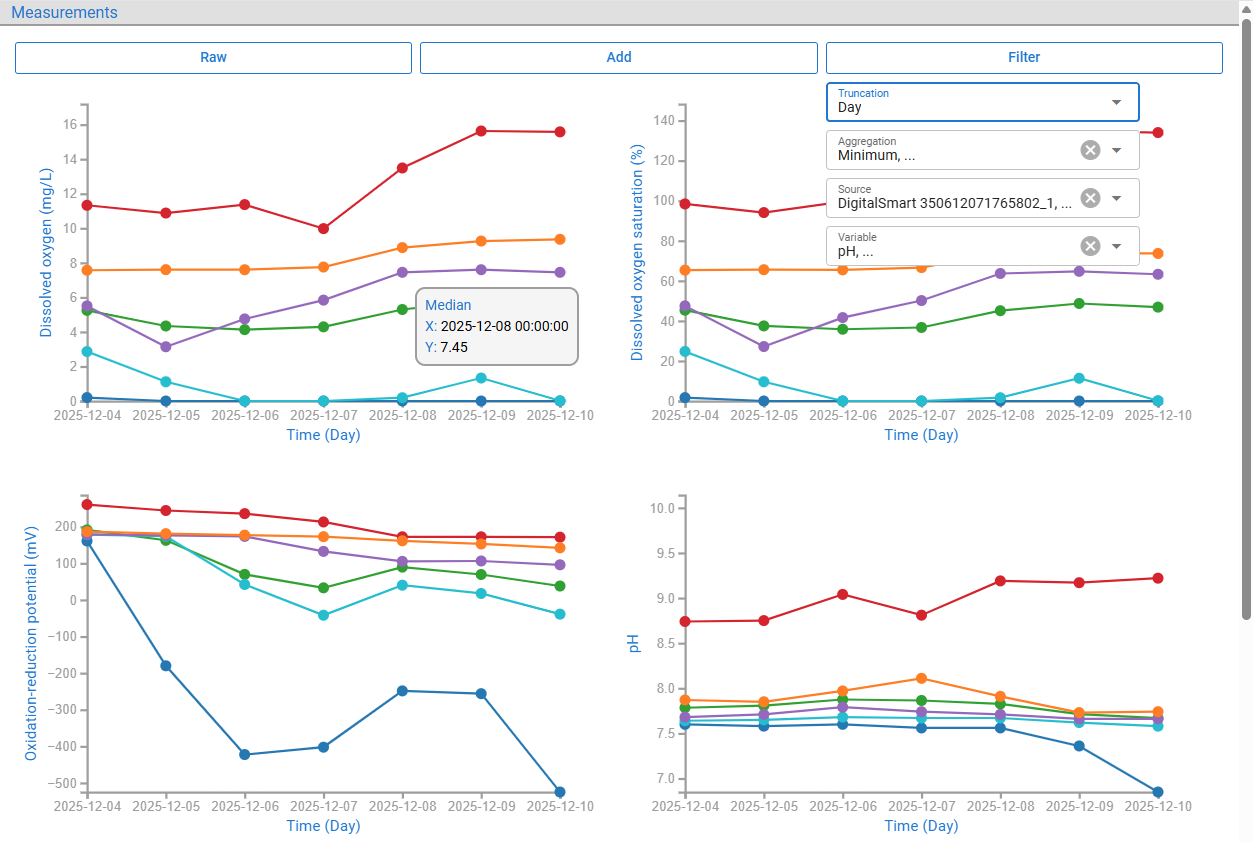
Task: Clear the Aggregation selection with X icon
Action: point(1090,150)
